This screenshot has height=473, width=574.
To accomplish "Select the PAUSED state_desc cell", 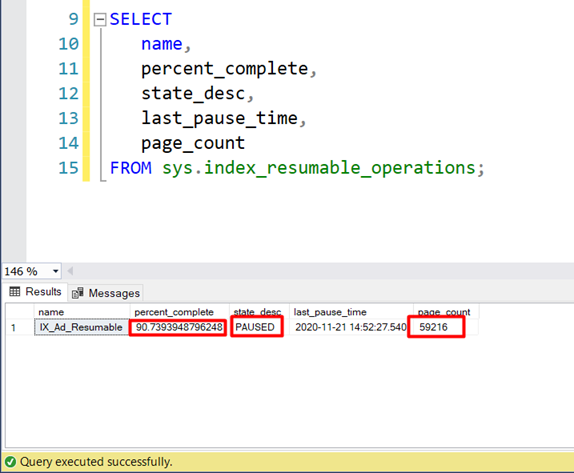I will coord(257,327).
